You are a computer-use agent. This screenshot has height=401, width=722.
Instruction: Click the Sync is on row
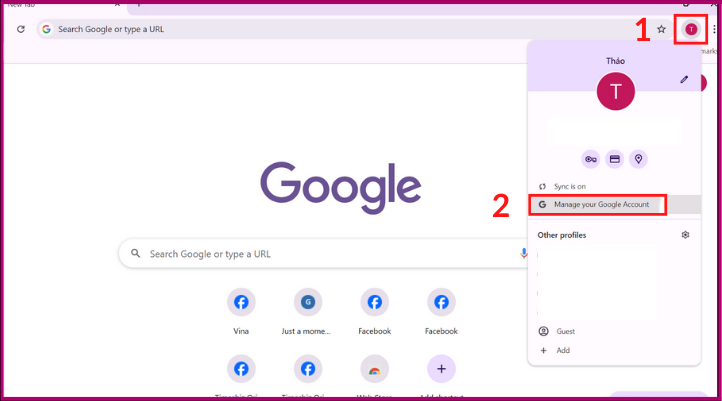pos(614,186)
